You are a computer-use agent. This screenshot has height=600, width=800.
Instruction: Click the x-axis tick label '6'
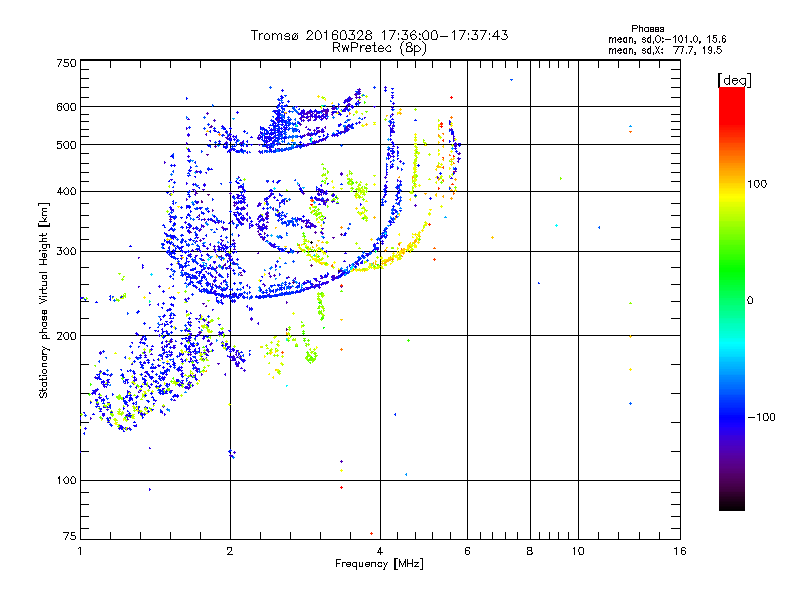[467, 551]
